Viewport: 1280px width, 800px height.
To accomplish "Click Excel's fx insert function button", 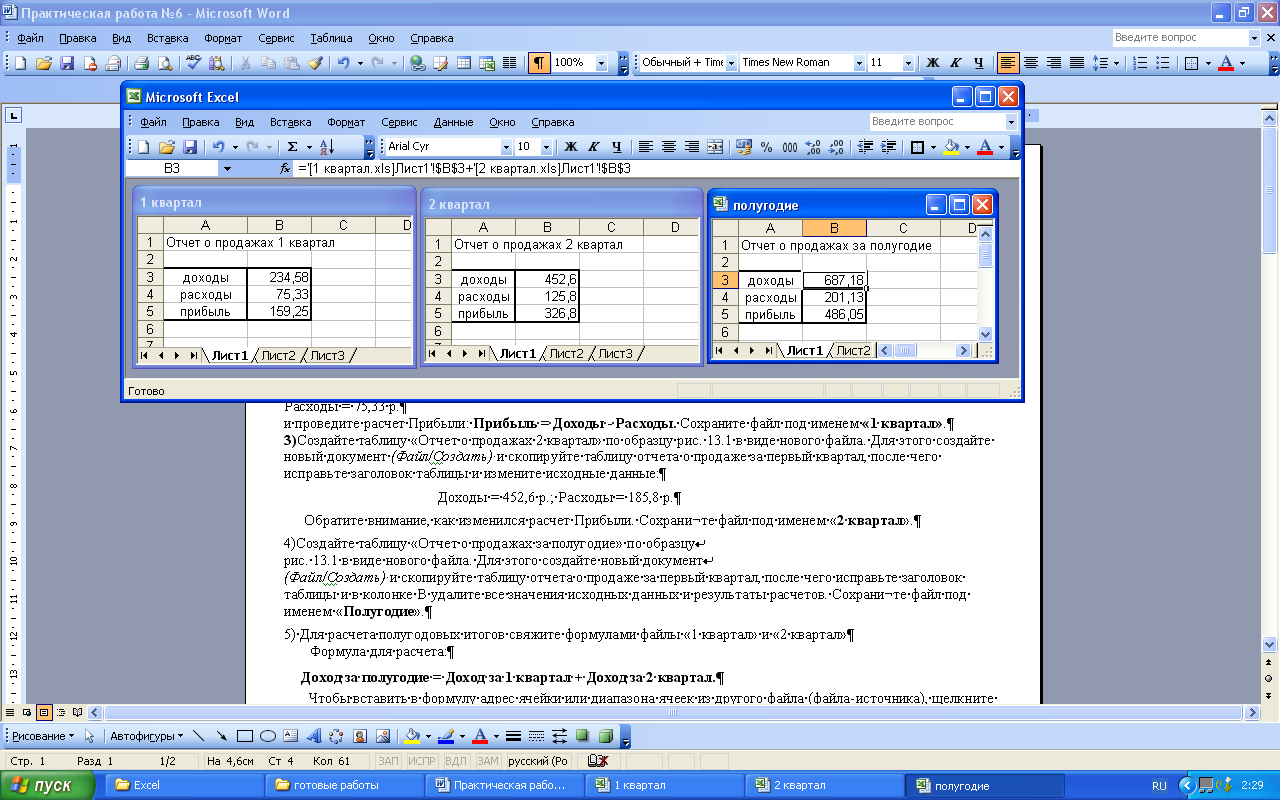I will (x=285, y=169).
